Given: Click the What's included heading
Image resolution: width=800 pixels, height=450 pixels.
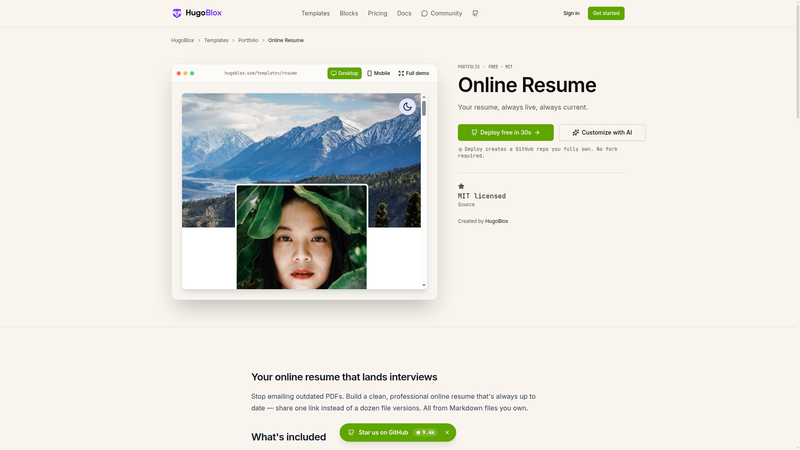Looking at the screenshot, I should coord(288,437).
